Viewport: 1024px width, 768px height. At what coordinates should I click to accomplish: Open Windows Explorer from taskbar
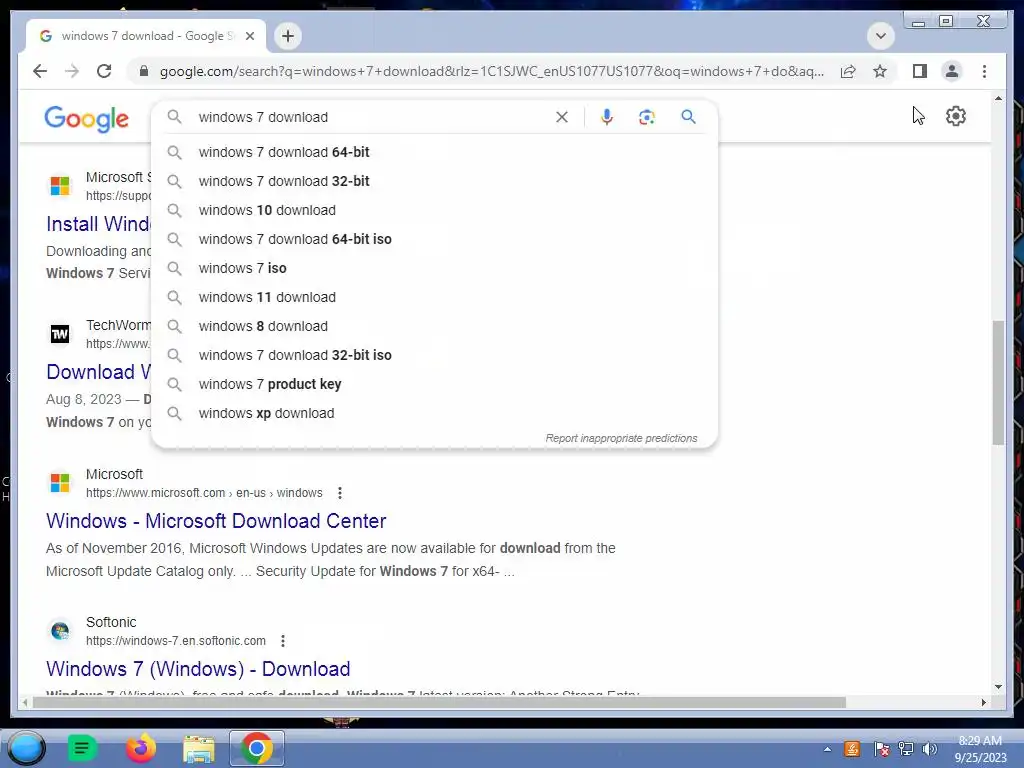click(199, 749)
